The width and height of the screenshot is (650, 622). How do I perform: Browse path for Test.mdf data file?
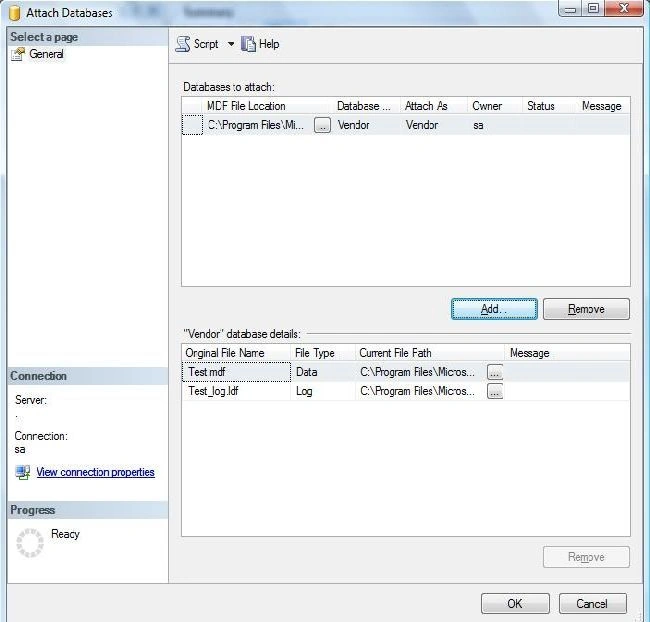click(x=495, y=372)
